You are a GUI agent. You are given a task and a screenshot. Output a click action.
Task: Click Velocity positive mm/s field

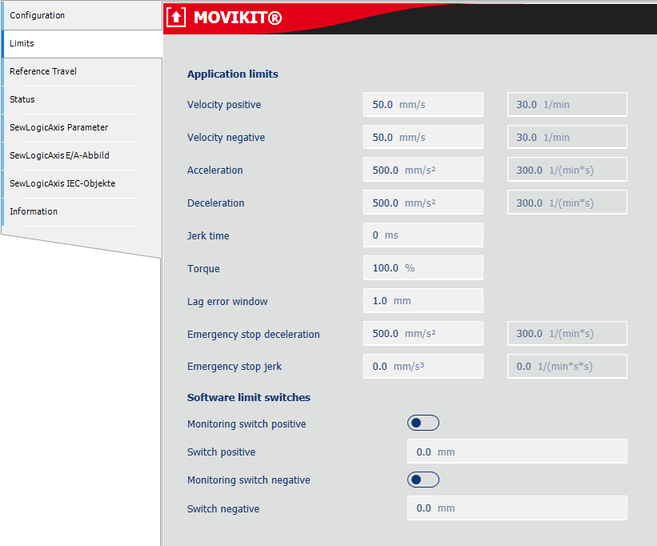pos(423,105)
